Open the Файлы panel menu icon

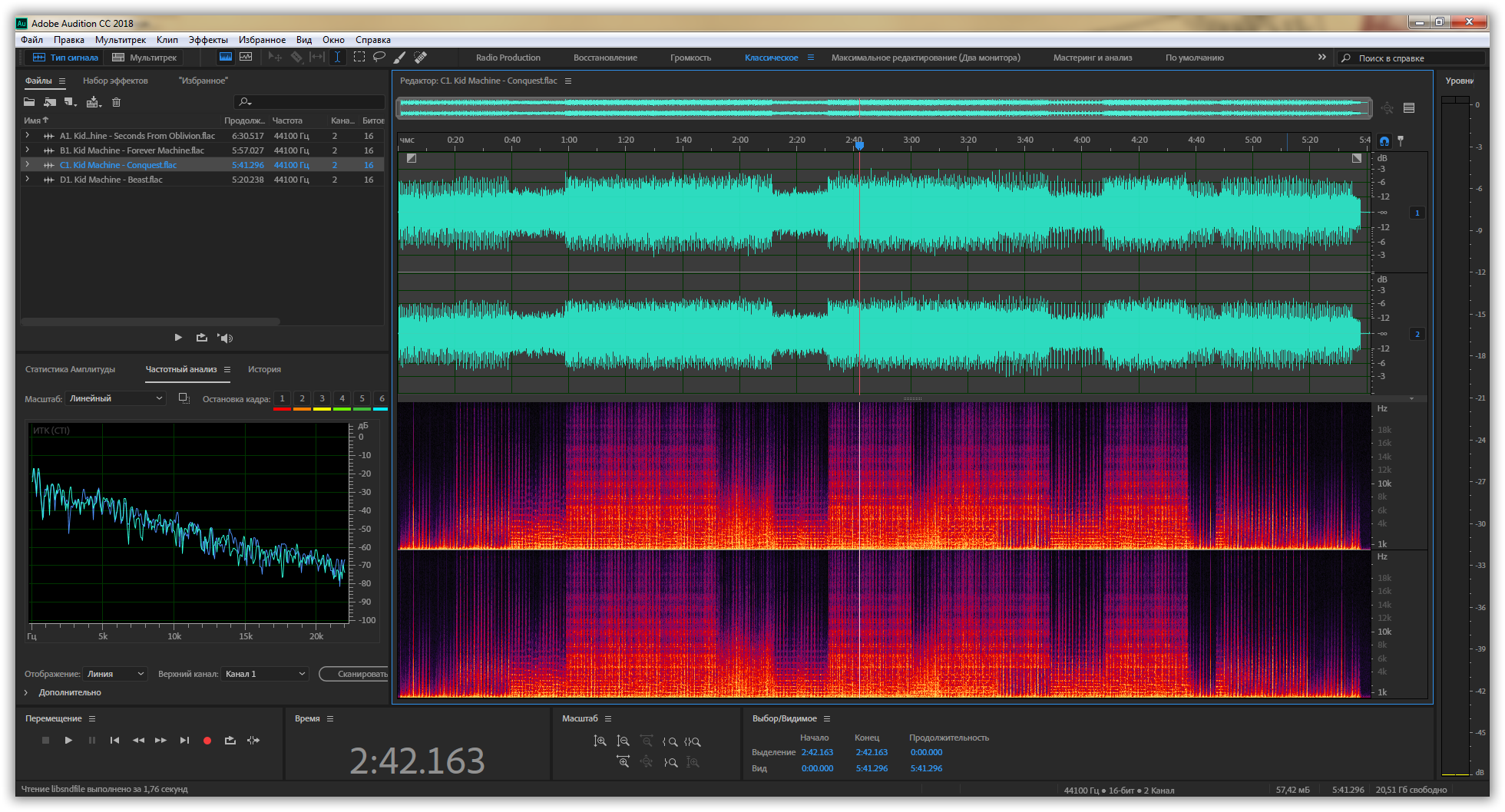coord(62,81)
